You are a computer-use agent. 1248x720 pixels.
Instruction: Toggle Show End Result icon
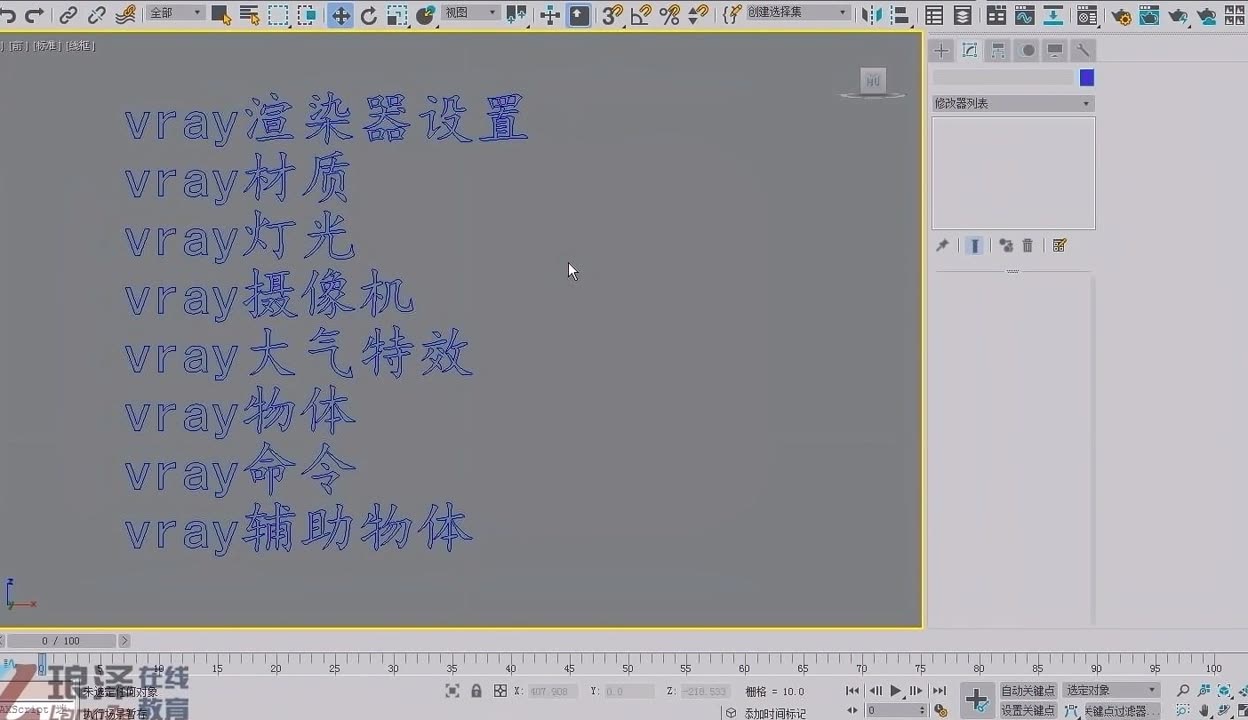pos(975,245)
